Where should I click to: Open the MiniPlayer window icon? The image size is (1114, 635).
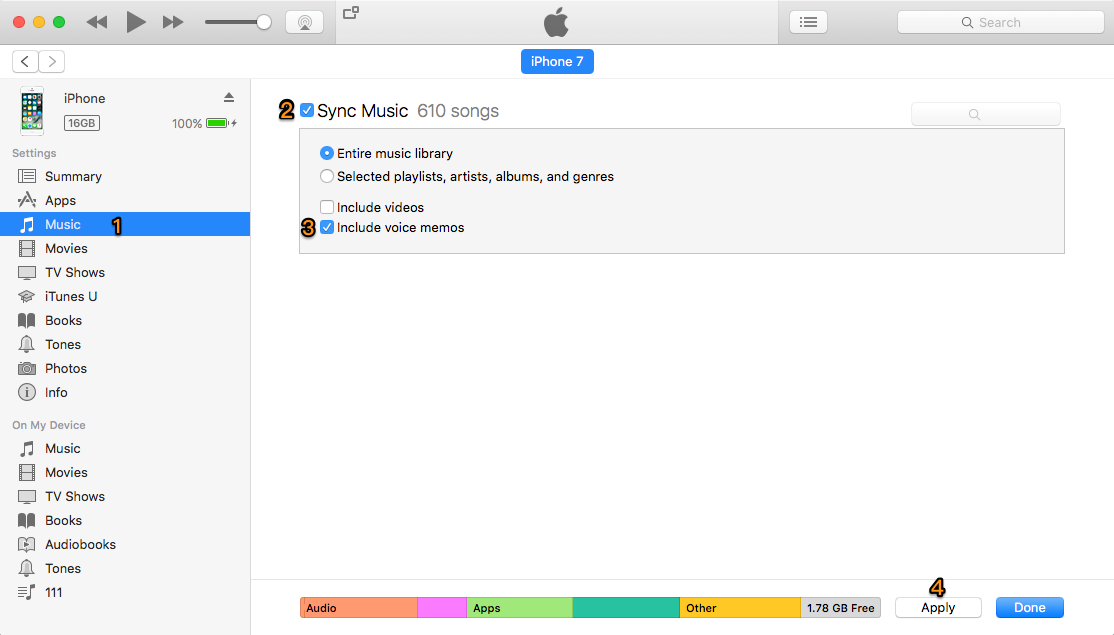(351, 13)
